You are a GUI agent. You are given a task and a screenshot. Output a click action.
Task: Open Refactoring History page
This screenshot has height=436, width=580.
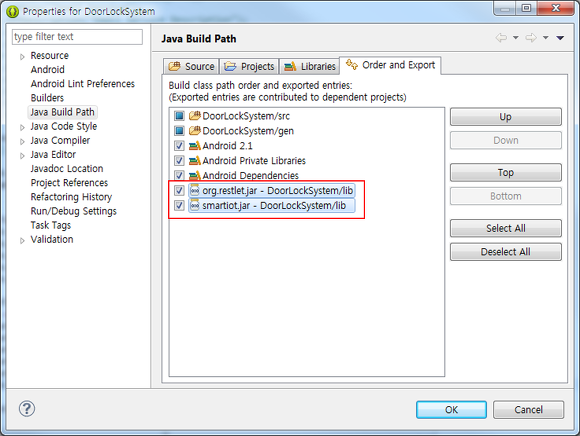[x=71, y=197]
